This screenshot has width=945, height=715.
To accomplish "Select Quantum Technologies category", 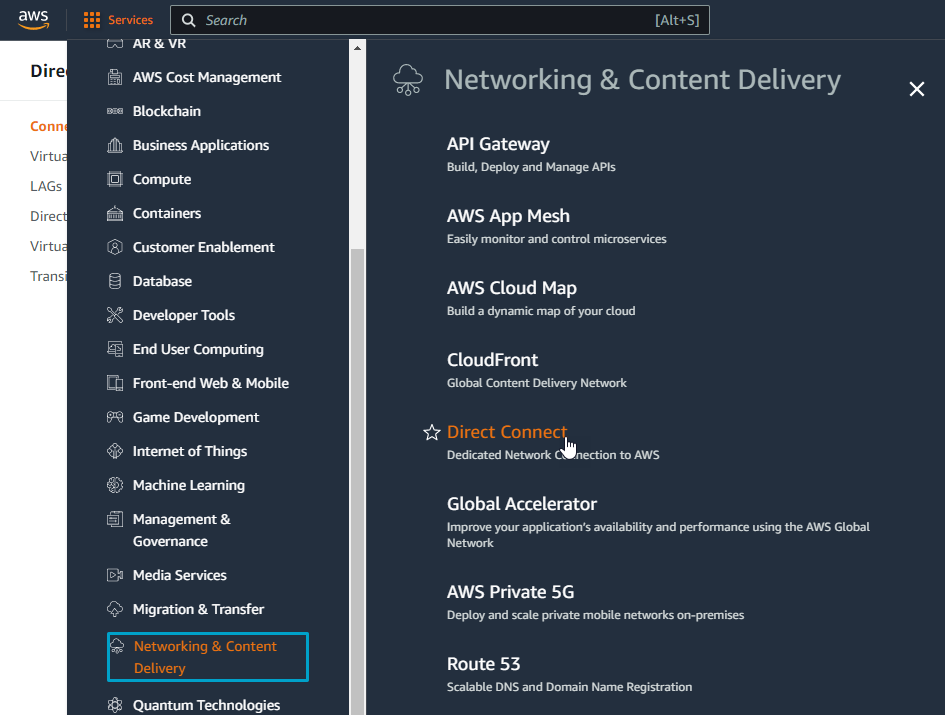I will (x=206, y=705).
